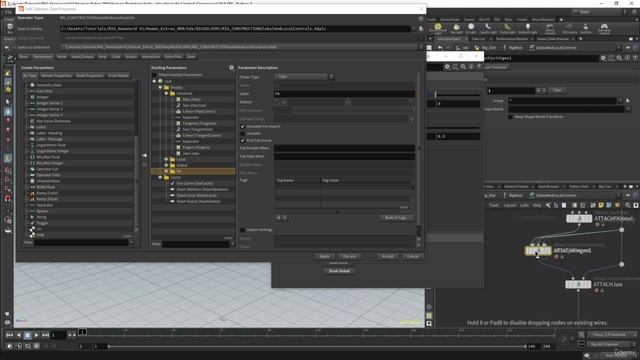This screenshot has width=640, height=360.
Task: Select the Label parameter type
Action: tap(41, 127)
